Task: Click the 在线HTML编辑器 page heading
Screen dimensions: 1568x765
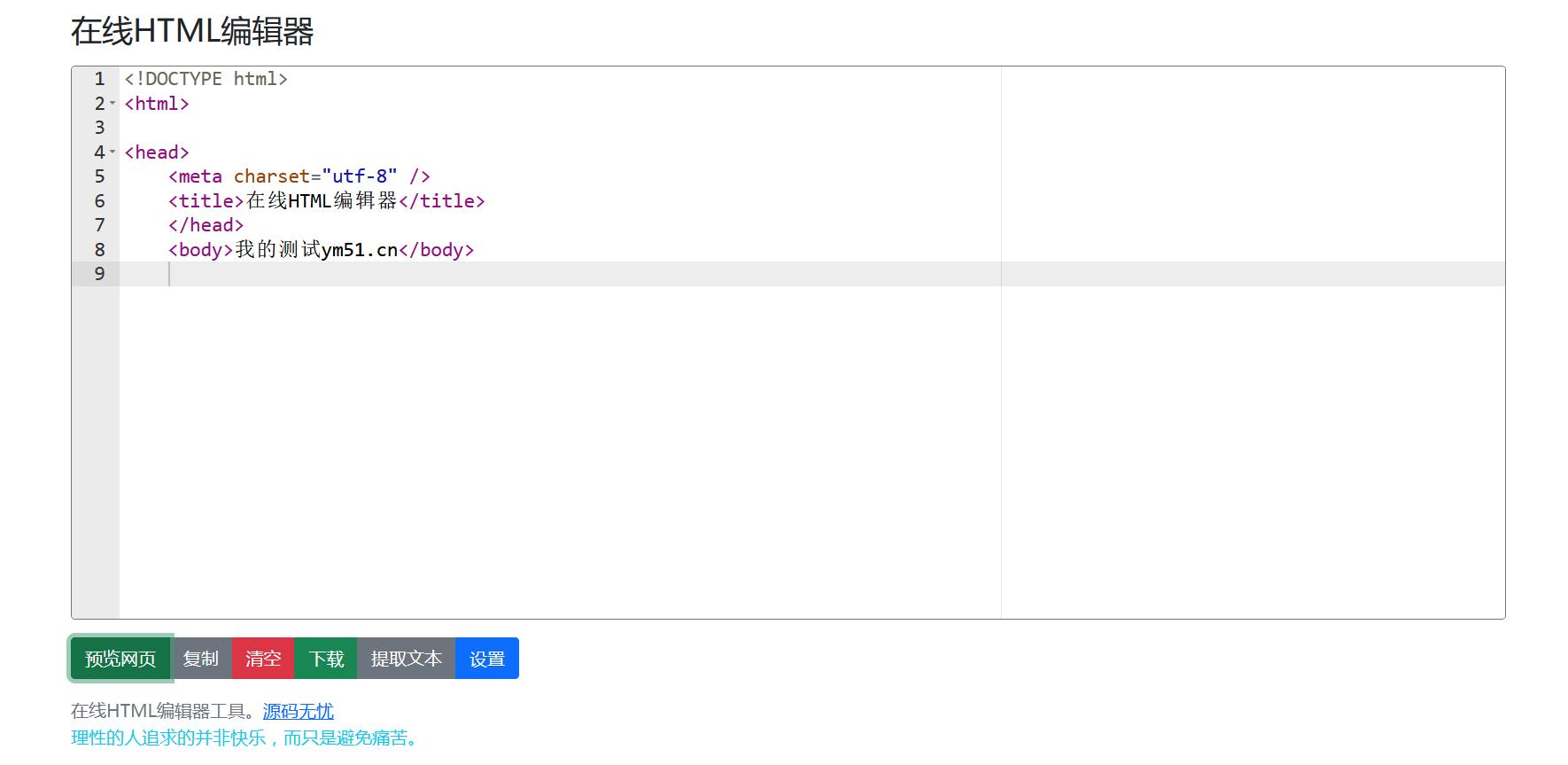Action: [x=192, y=32]
